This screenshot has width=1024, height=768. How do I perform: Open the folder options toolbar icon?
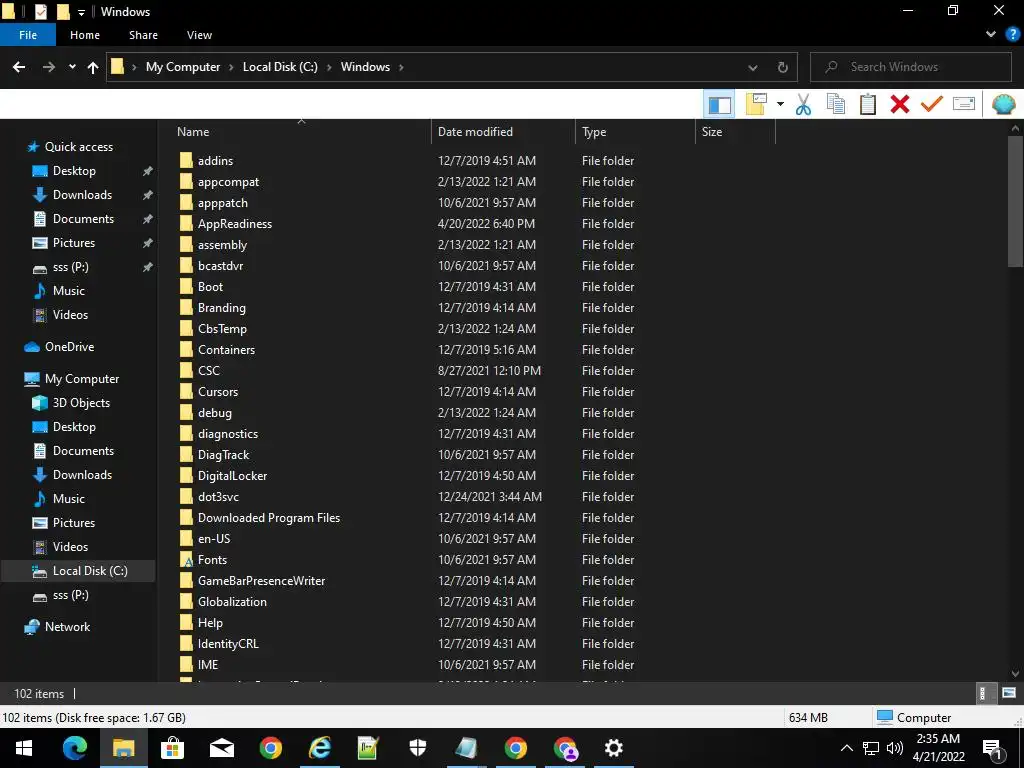(x=756, y=104)
